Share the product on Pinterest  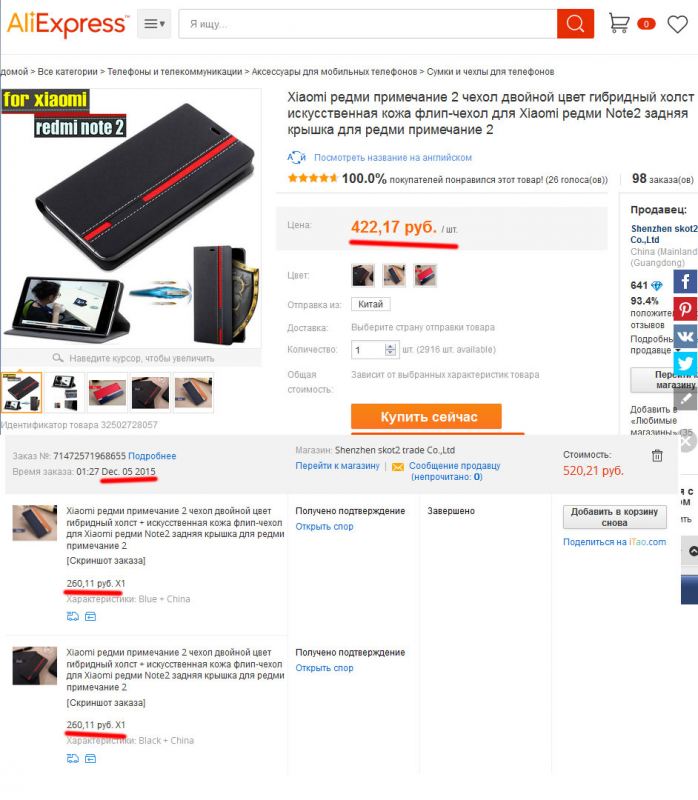pyautogui.click(x=685, y=309)
